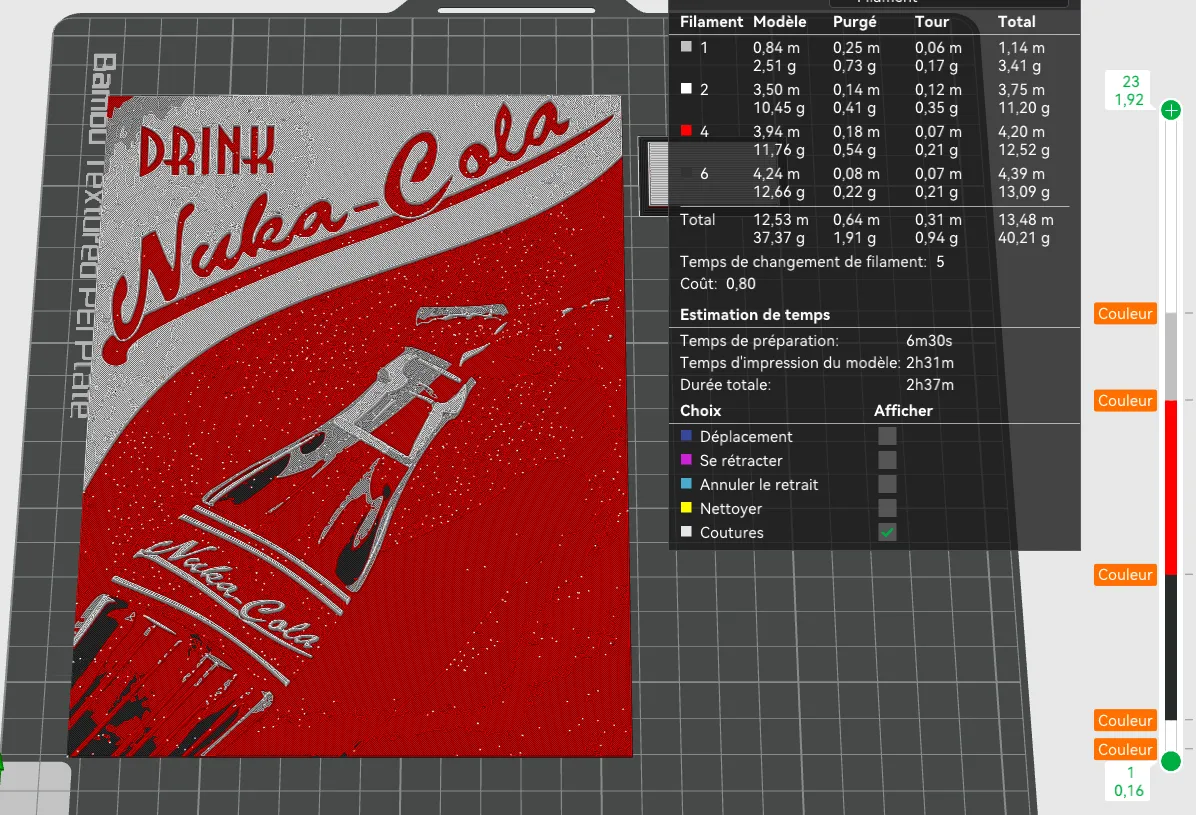Click the Purgé column header
Viewport: 1196px width, 815px height.
tap(854, 22)
